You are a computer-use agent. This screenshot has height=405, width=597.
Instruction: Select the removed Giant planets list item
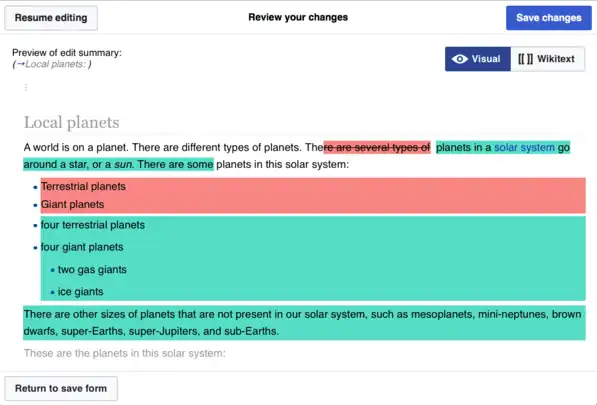coord(72,204)
